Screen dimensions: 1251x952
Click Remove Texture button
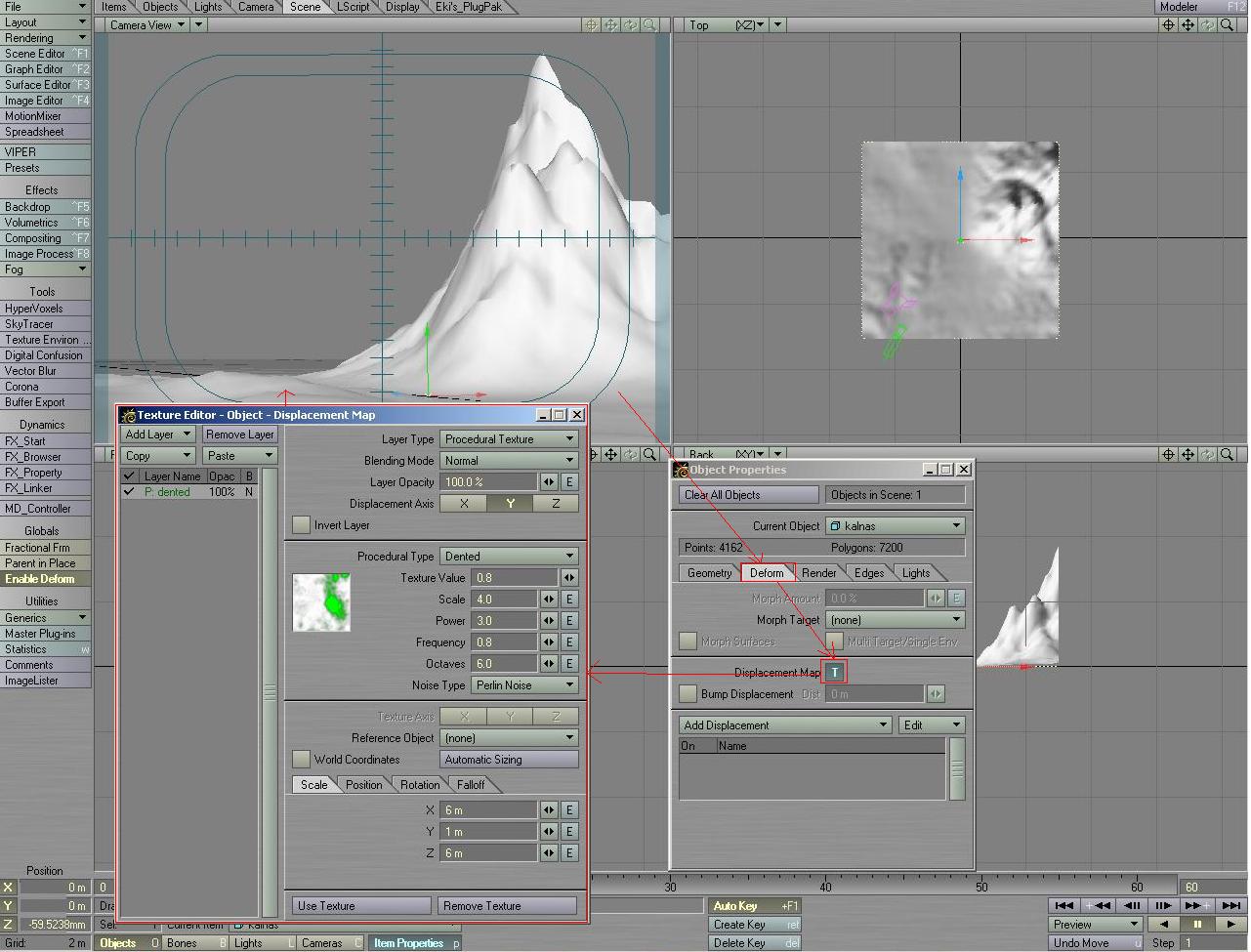tap(507, 906)
